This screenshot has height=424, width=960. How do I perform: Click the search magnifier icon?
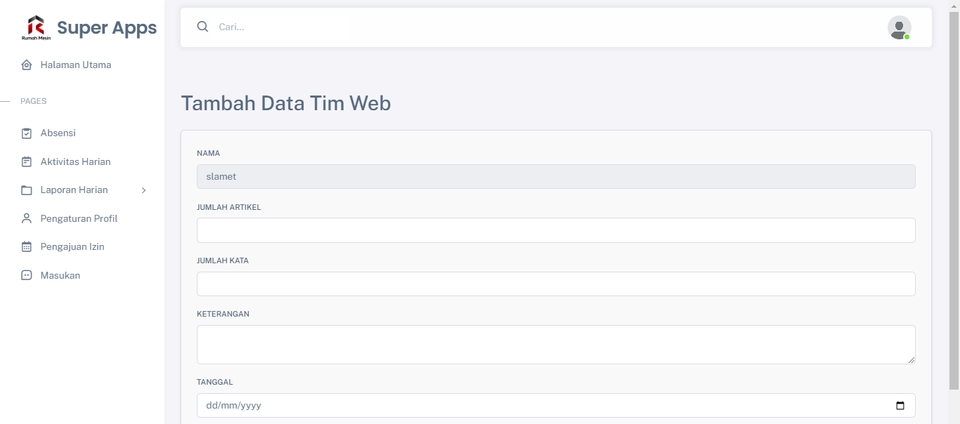pos(203,27)
